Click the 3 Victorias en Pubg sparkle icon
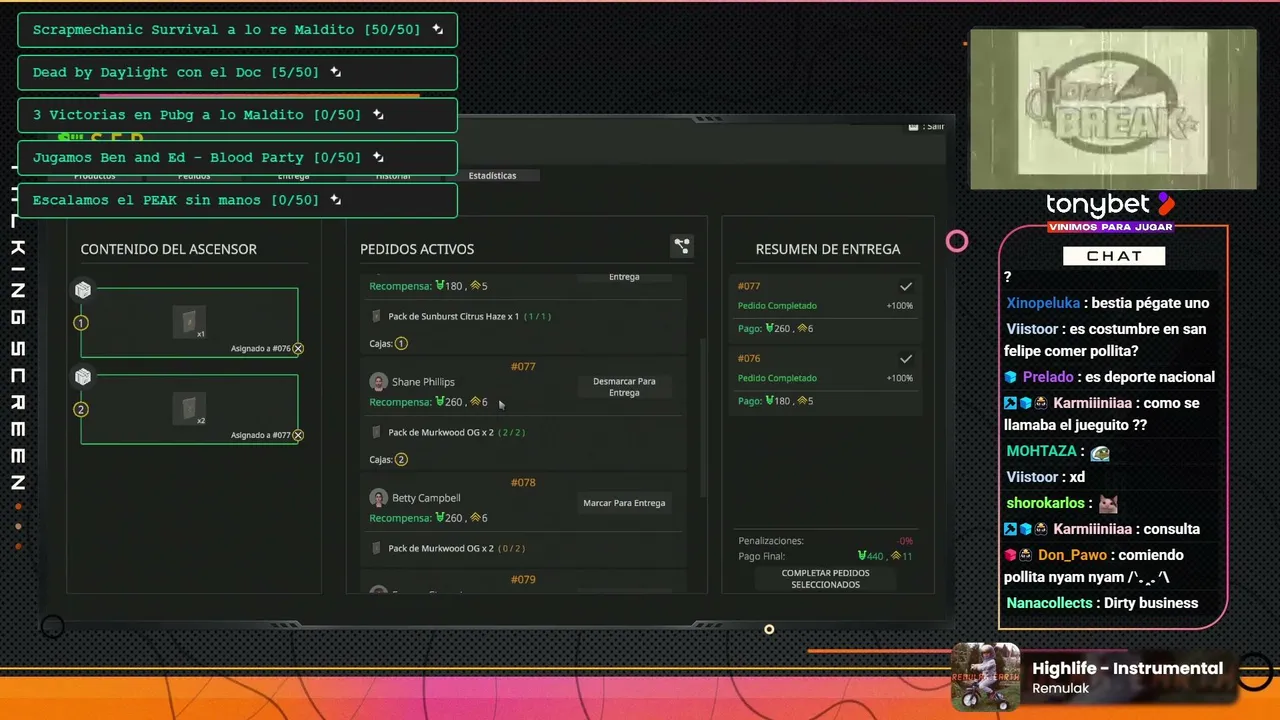Image resolution: width=1280 pixels, height=720 pixels. (x=378, y=115)
